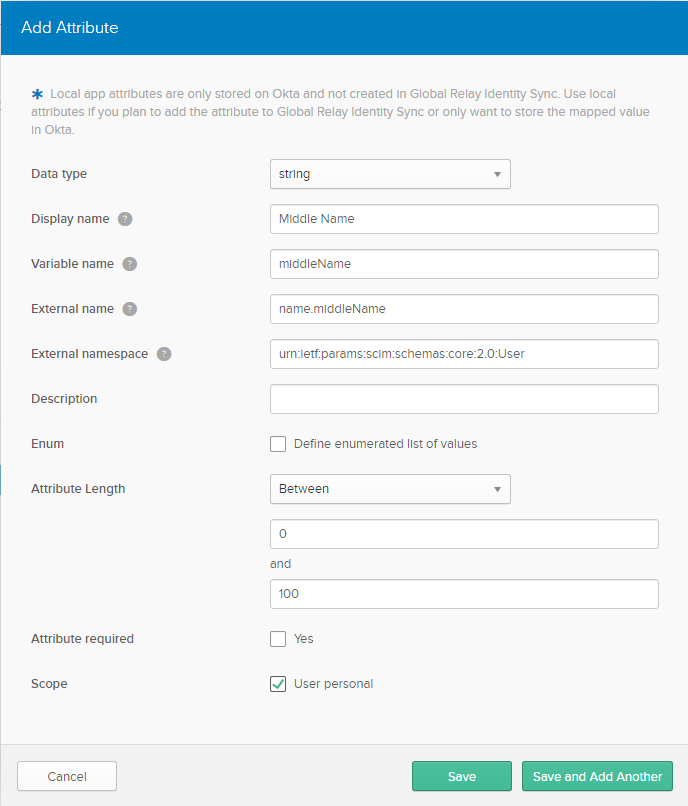
Task: Click the Variable name help icon
Action: (129, 264)
